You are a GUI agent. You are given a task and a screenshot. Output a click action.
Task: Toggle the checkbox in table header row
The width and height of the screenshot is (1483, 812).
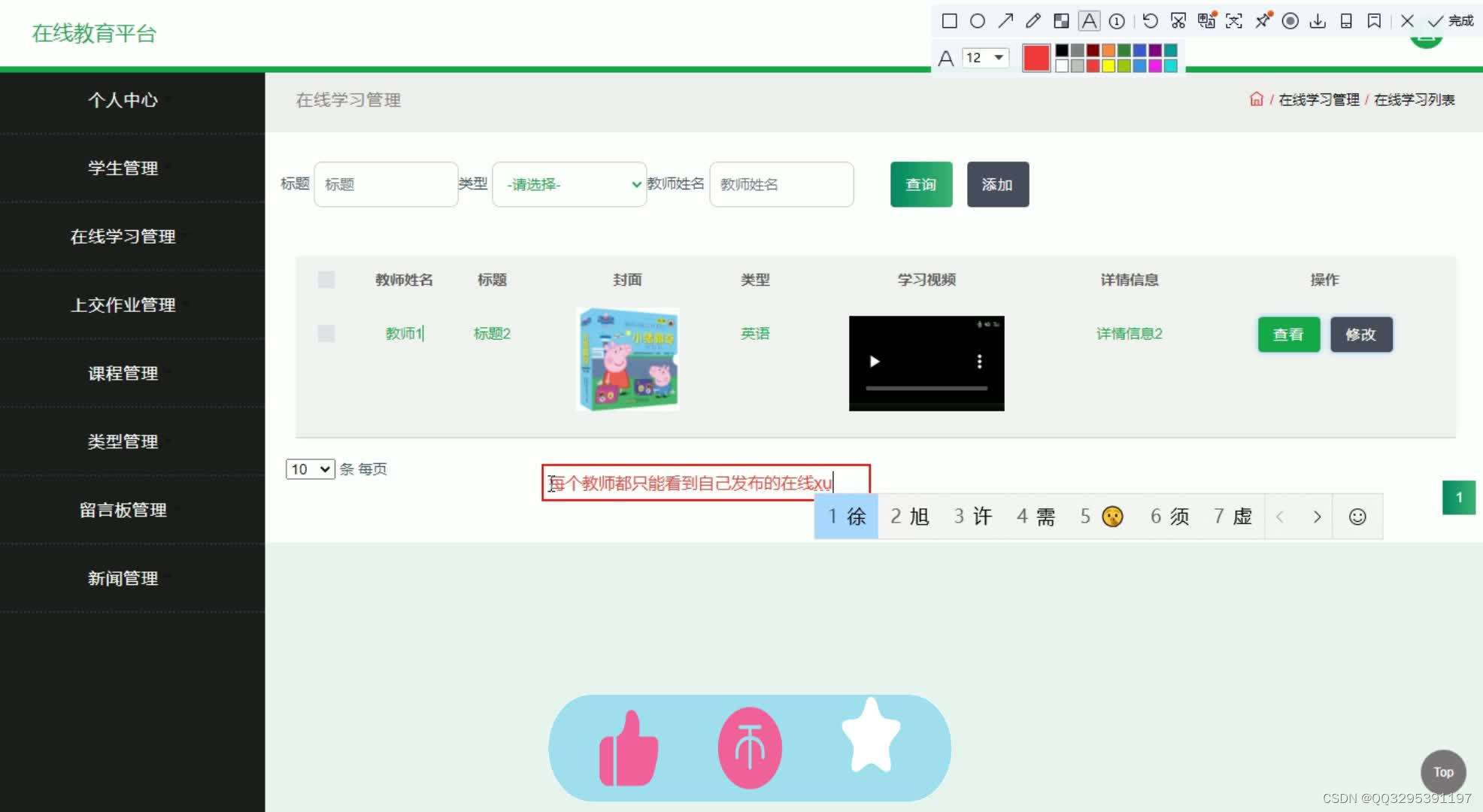coord(326,280)
